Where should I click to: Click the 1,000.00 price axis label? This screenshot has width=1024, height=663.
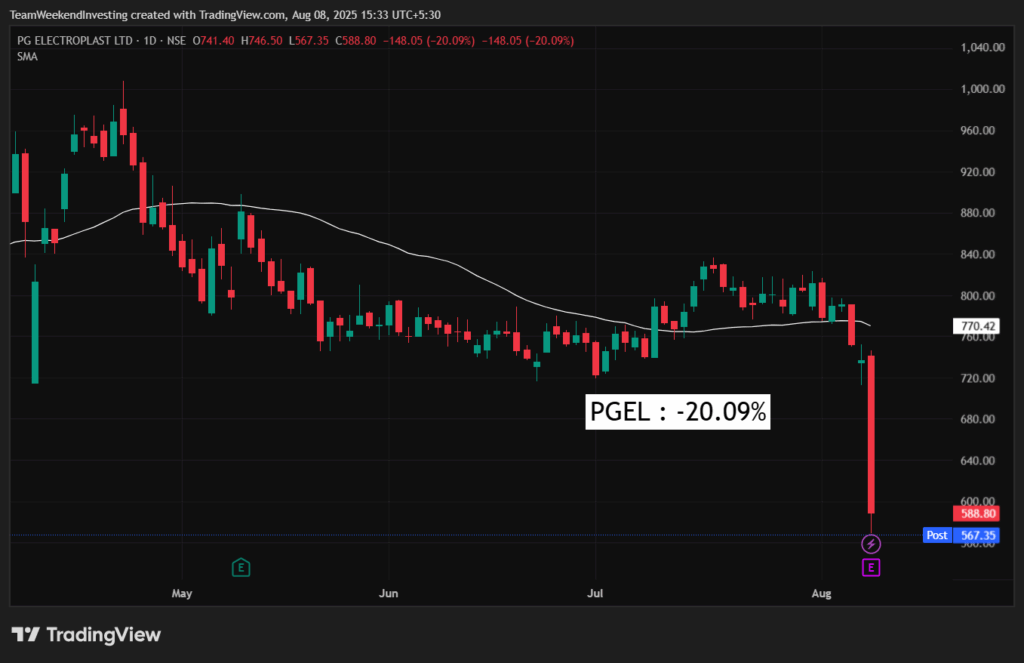click(x=983, y=89)
